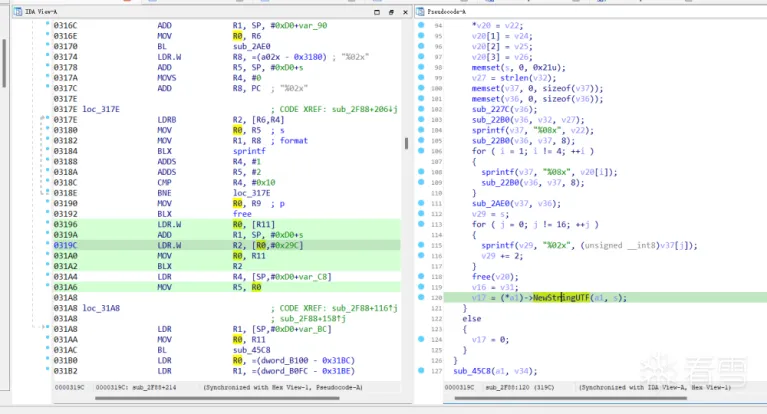
Task: Click the NewStringUTF highlighted identifier
Action: (561, 298)
